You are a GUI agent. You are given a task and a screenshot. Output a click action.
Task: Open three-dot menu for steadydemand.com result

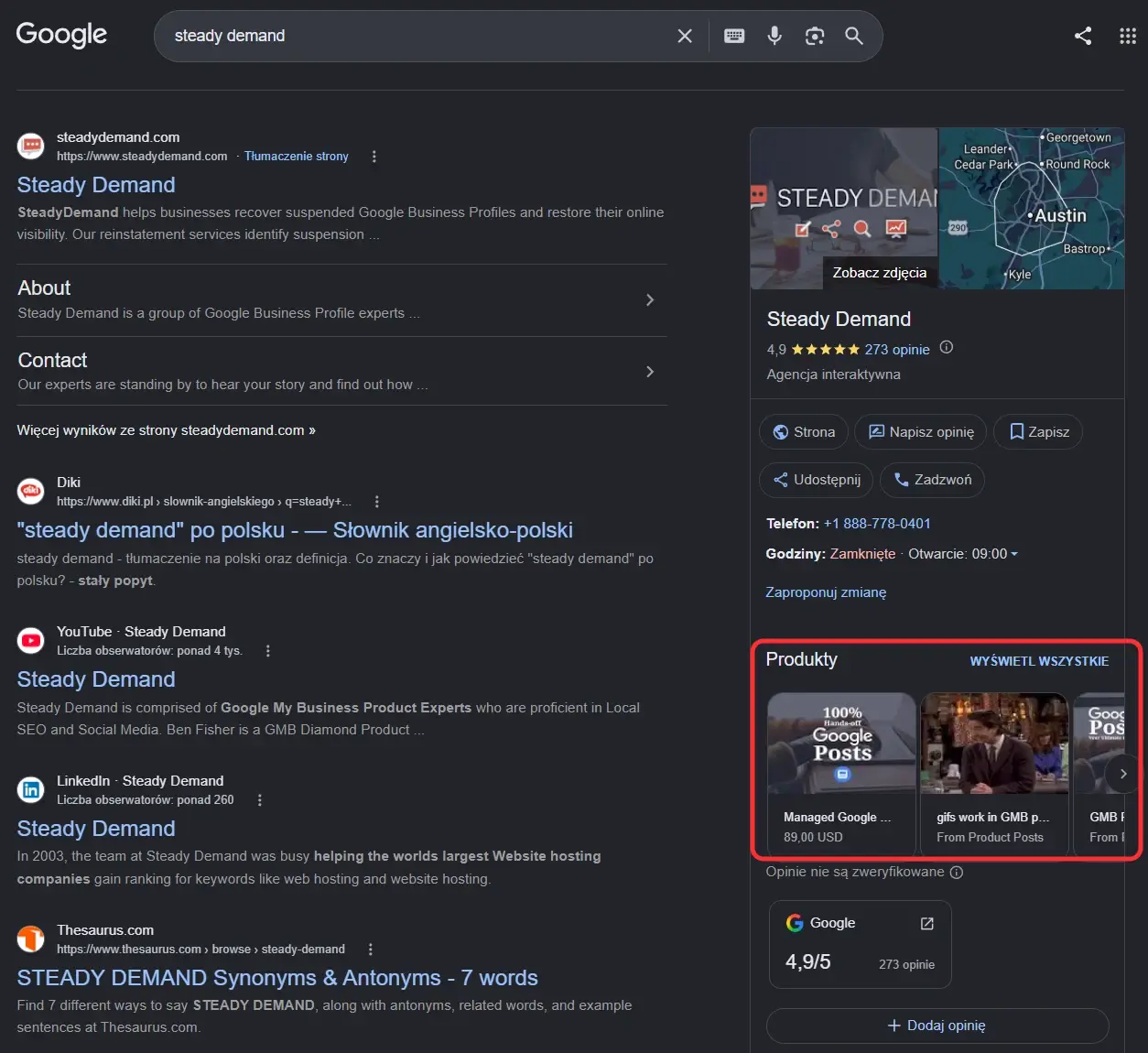374,157
